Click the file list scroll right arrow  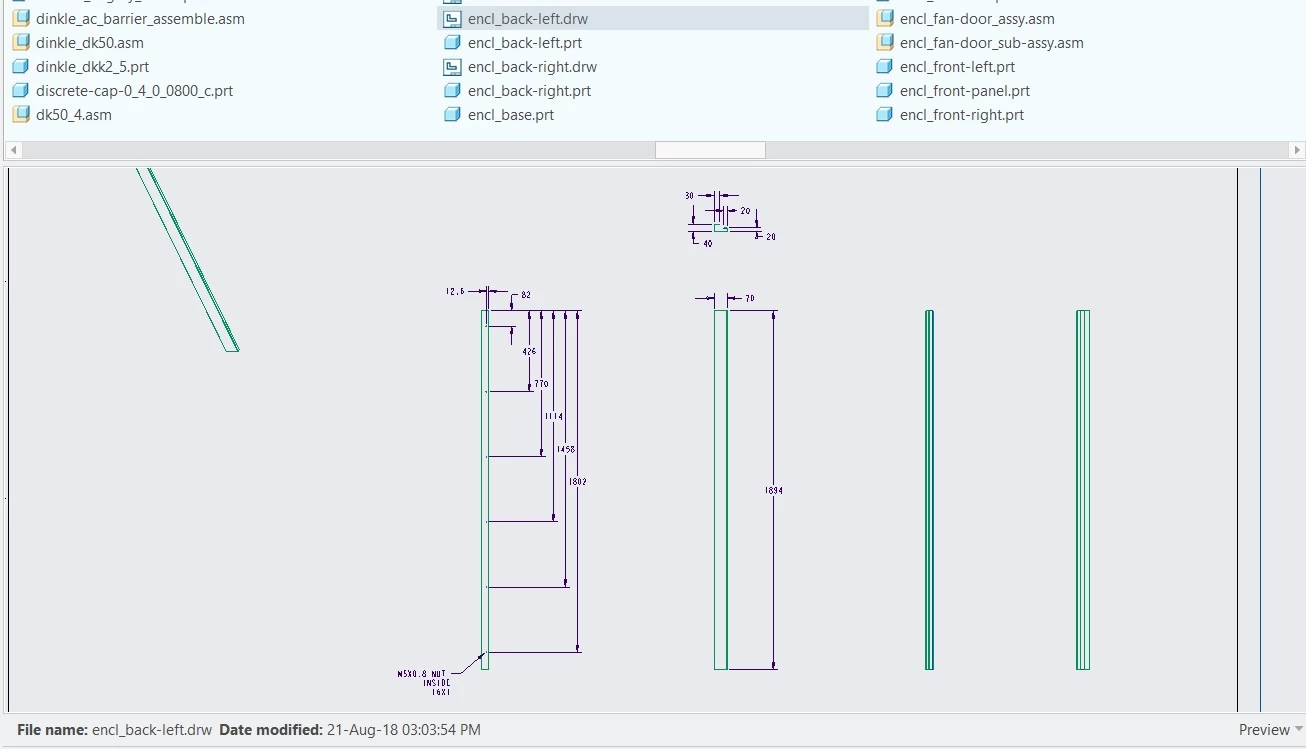tap(1297, 150)
